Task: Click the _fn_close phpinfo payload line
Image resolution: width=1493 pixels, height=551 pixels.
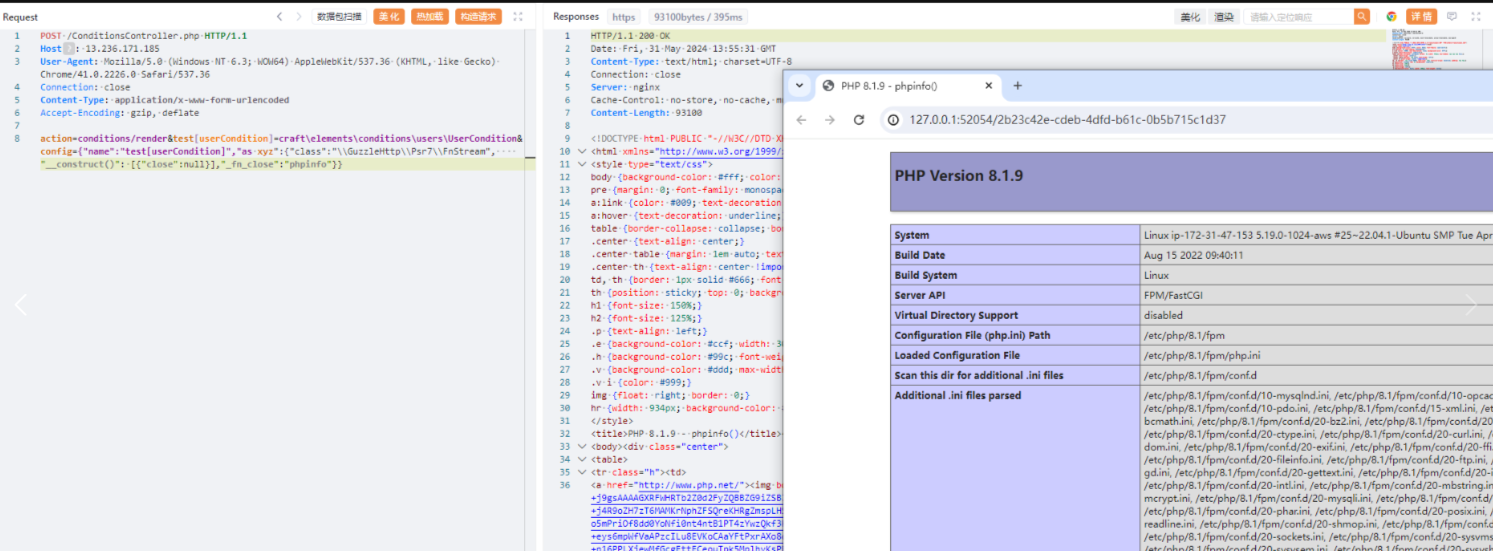Action: coord(192,164)
